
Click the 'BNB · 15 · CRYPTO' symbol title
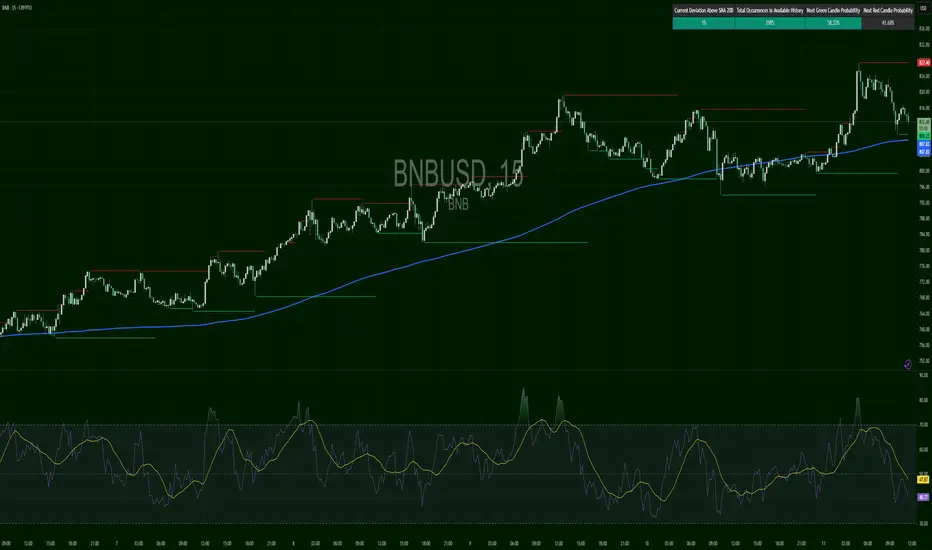(x=17, y=8)
